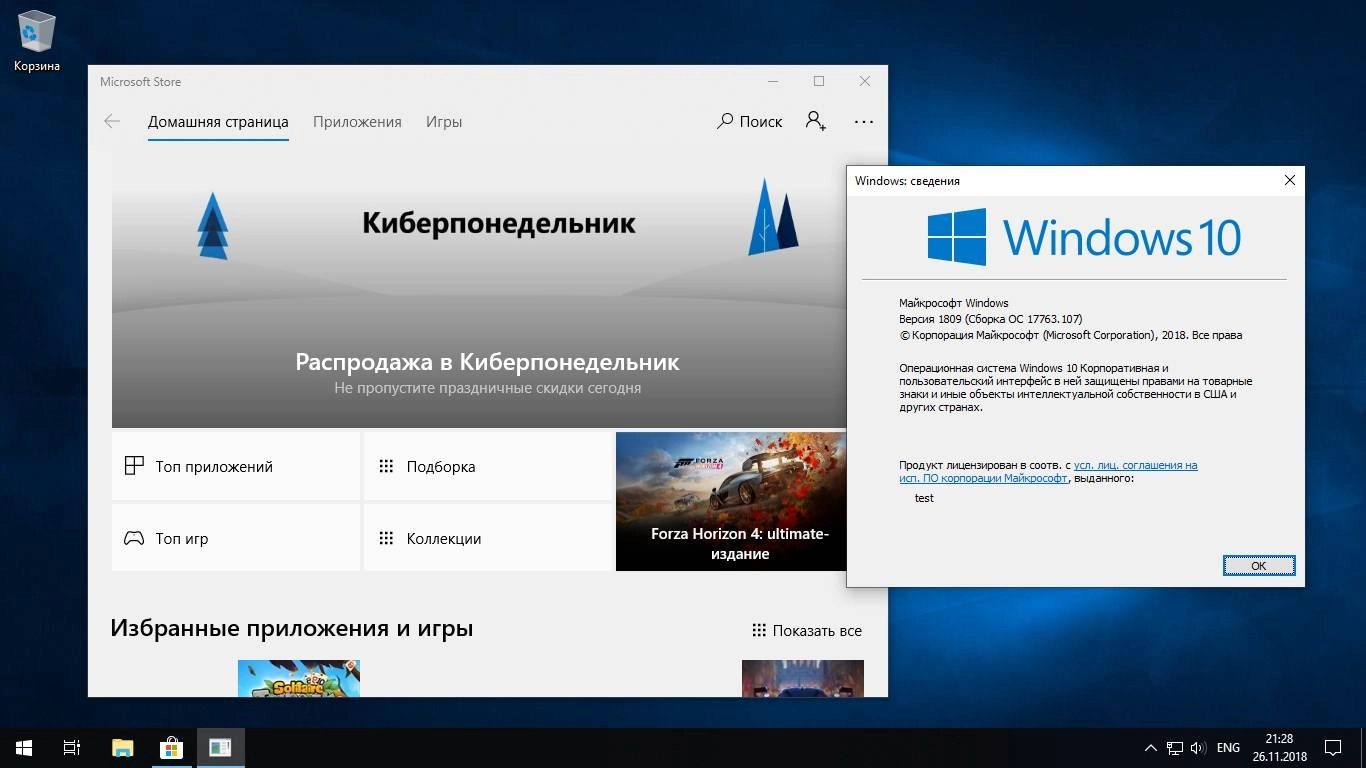Click the Избранные приложения и игры heading

tap(292, 628)
